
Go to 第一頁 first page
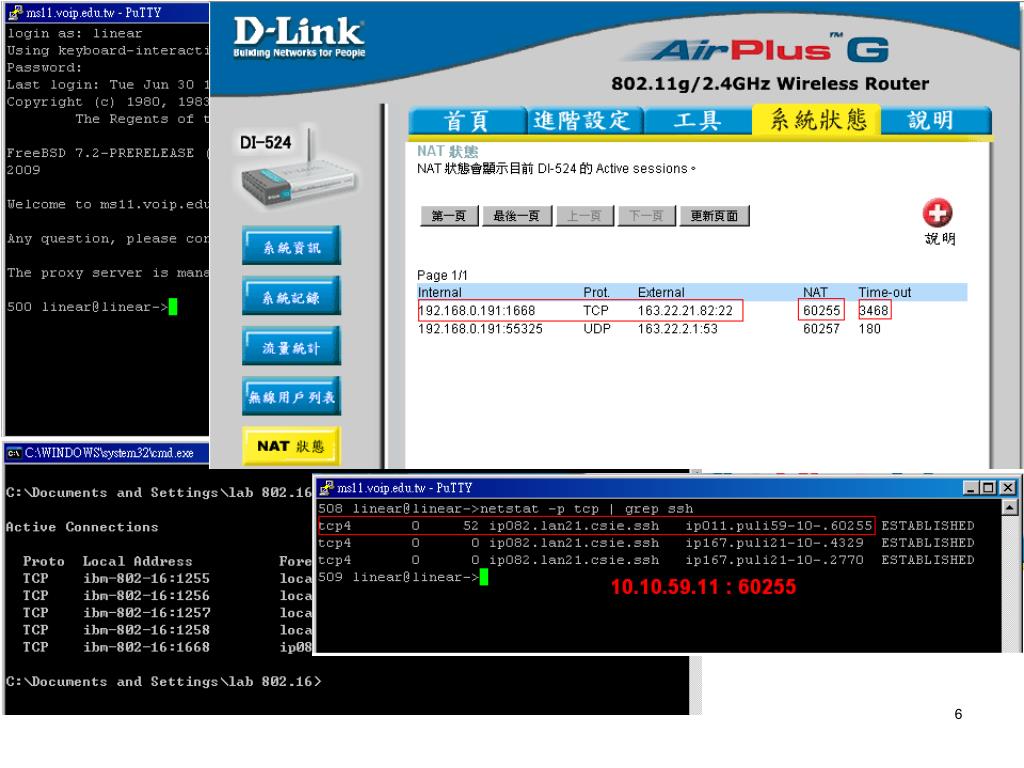449,216
